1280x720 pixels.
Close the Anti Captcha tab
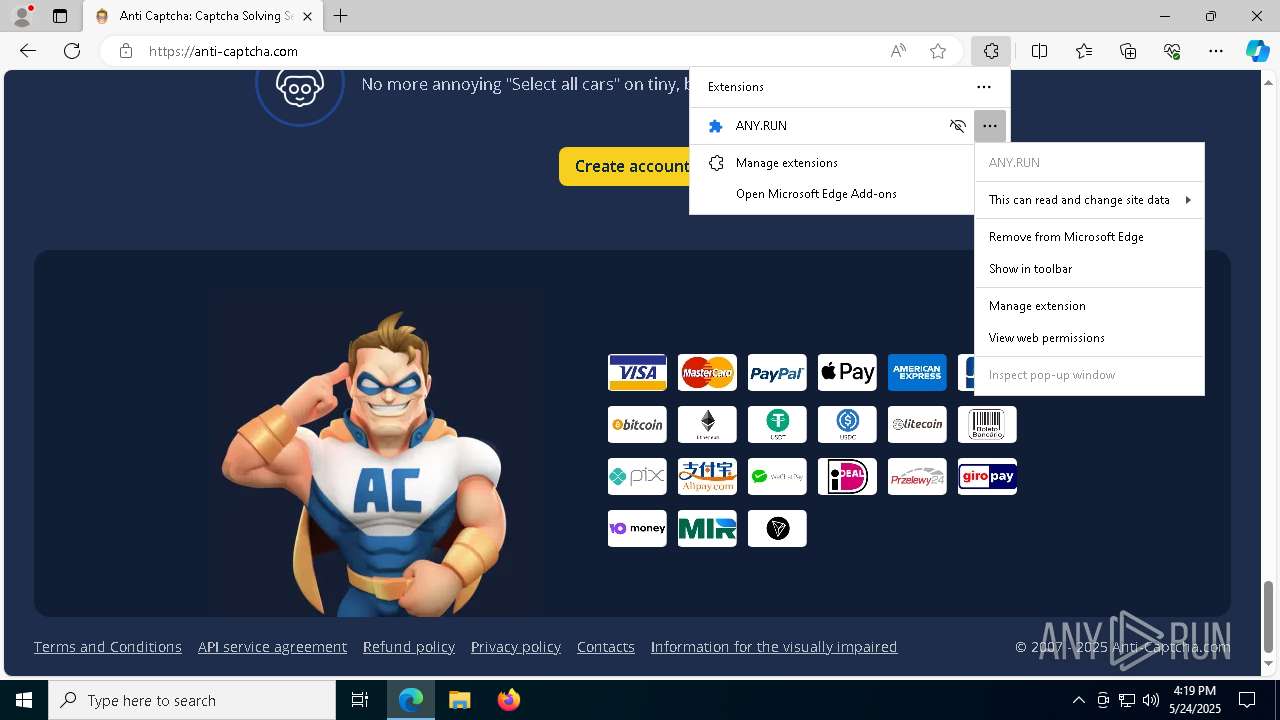tap(308, 16)
